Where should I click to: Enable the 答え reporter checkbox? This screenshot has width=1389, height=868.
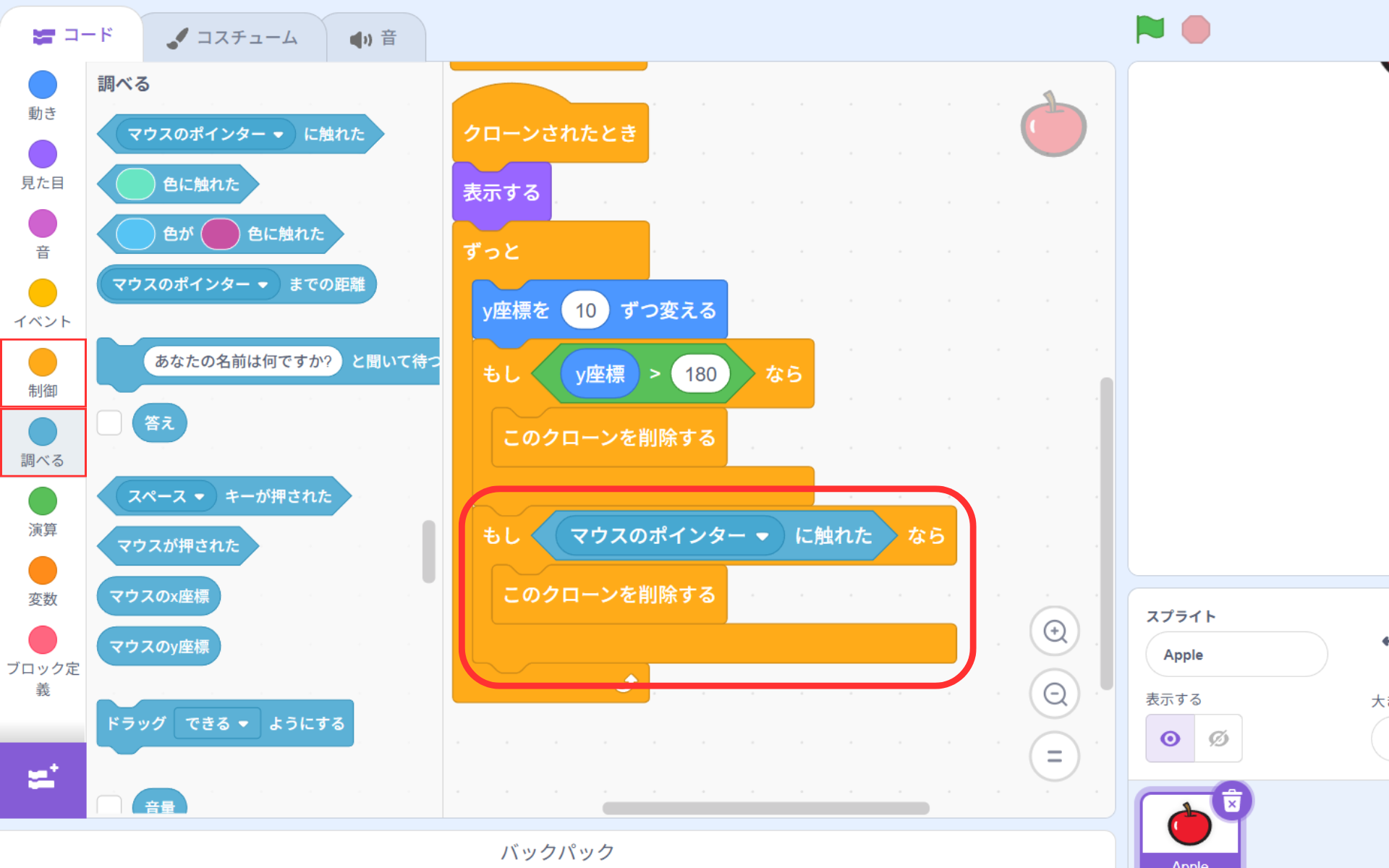(109, 423)
